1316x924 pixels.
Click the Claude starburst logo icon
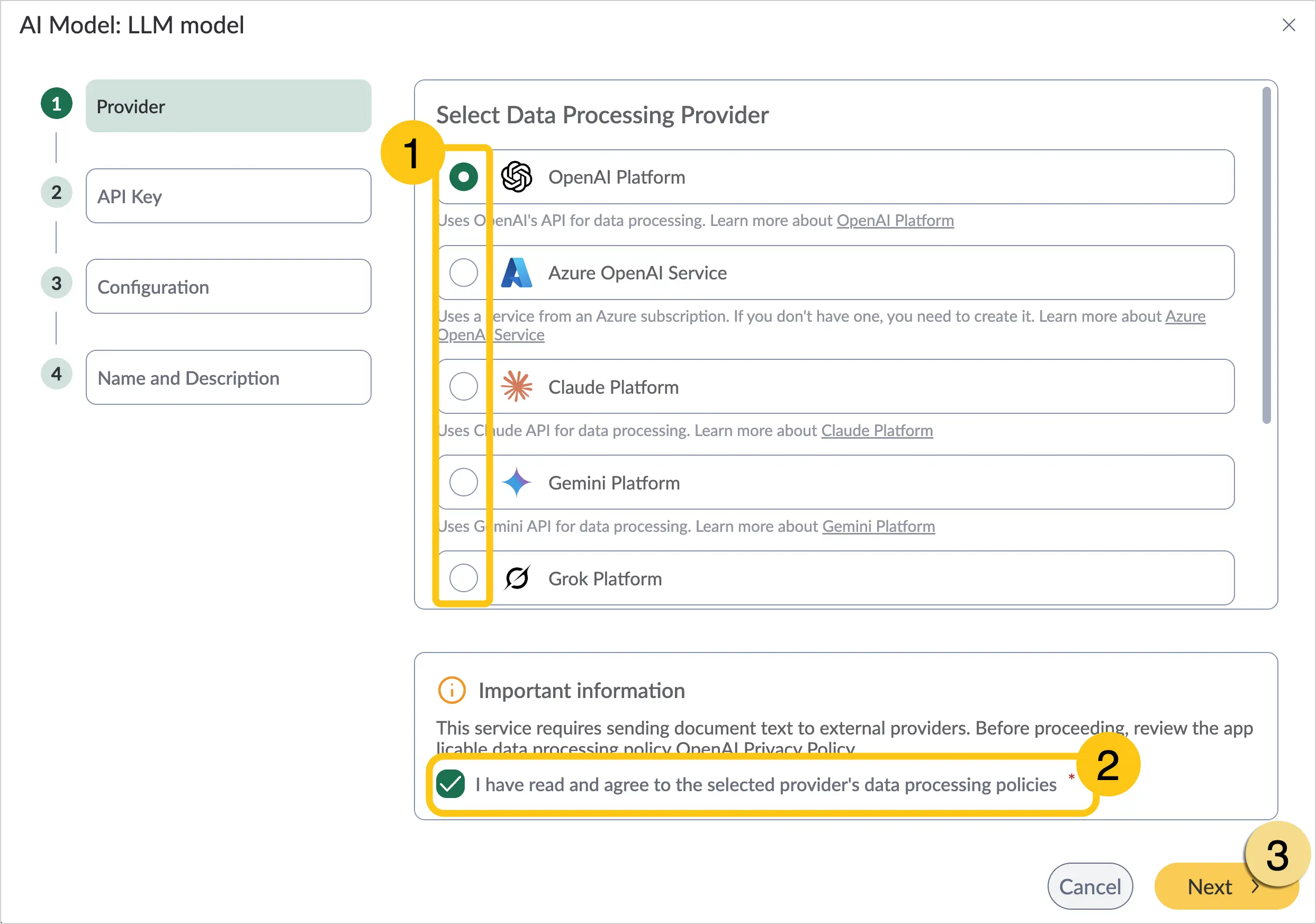click(x=516, y=386)
